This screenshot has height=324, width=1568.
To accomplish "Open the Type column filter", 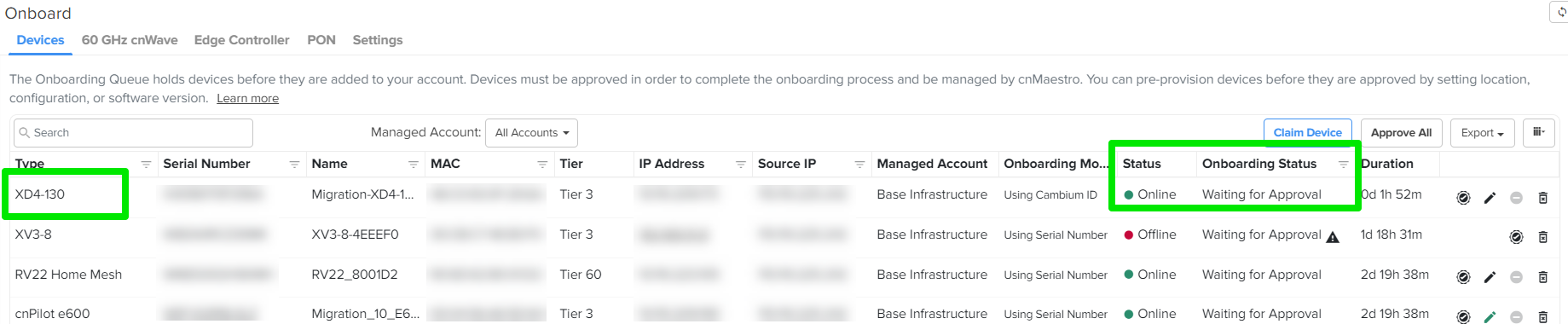I will click(x=146, y=164).
